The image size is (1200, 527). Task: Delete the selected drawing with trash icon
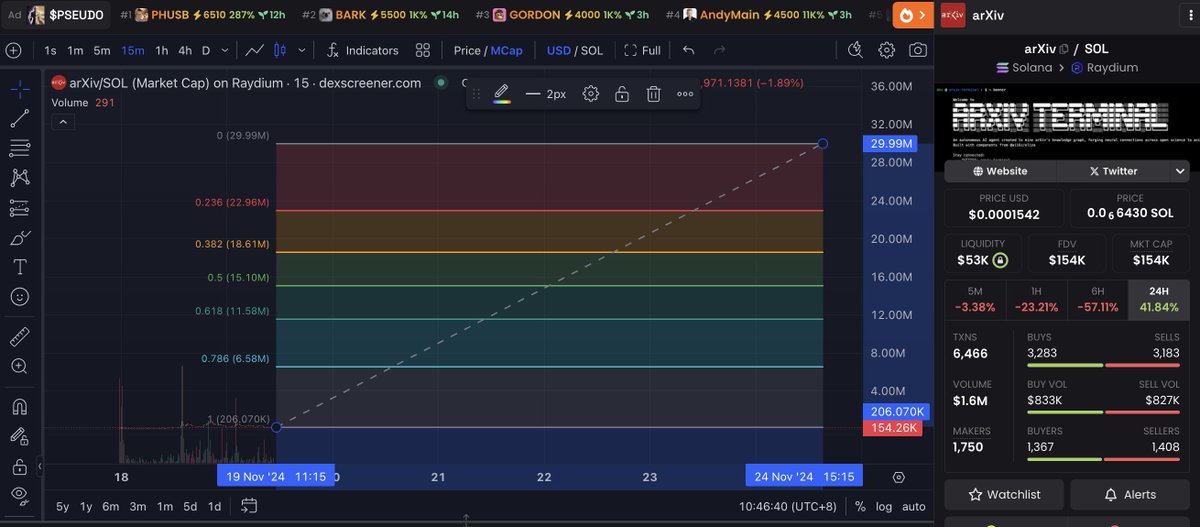(x=653, y=94)
